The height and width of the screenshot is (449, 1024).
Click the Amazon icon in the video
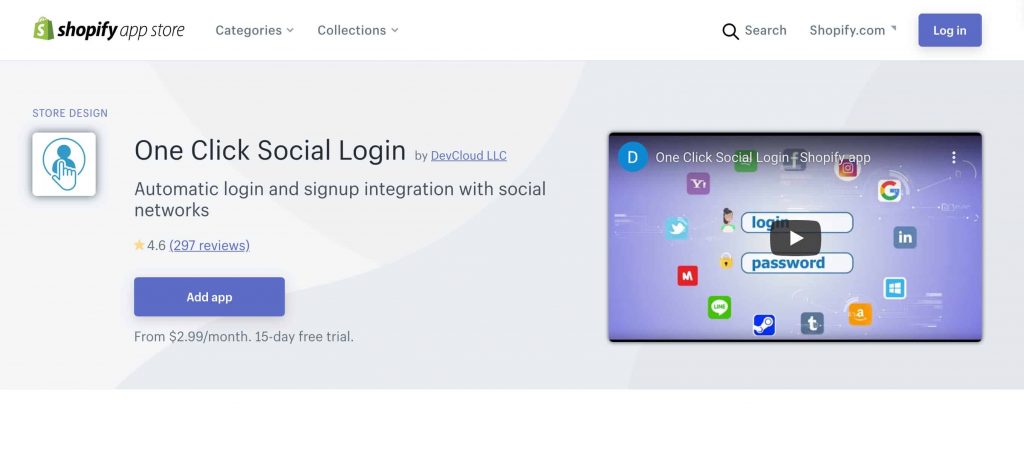click(860, 314)
